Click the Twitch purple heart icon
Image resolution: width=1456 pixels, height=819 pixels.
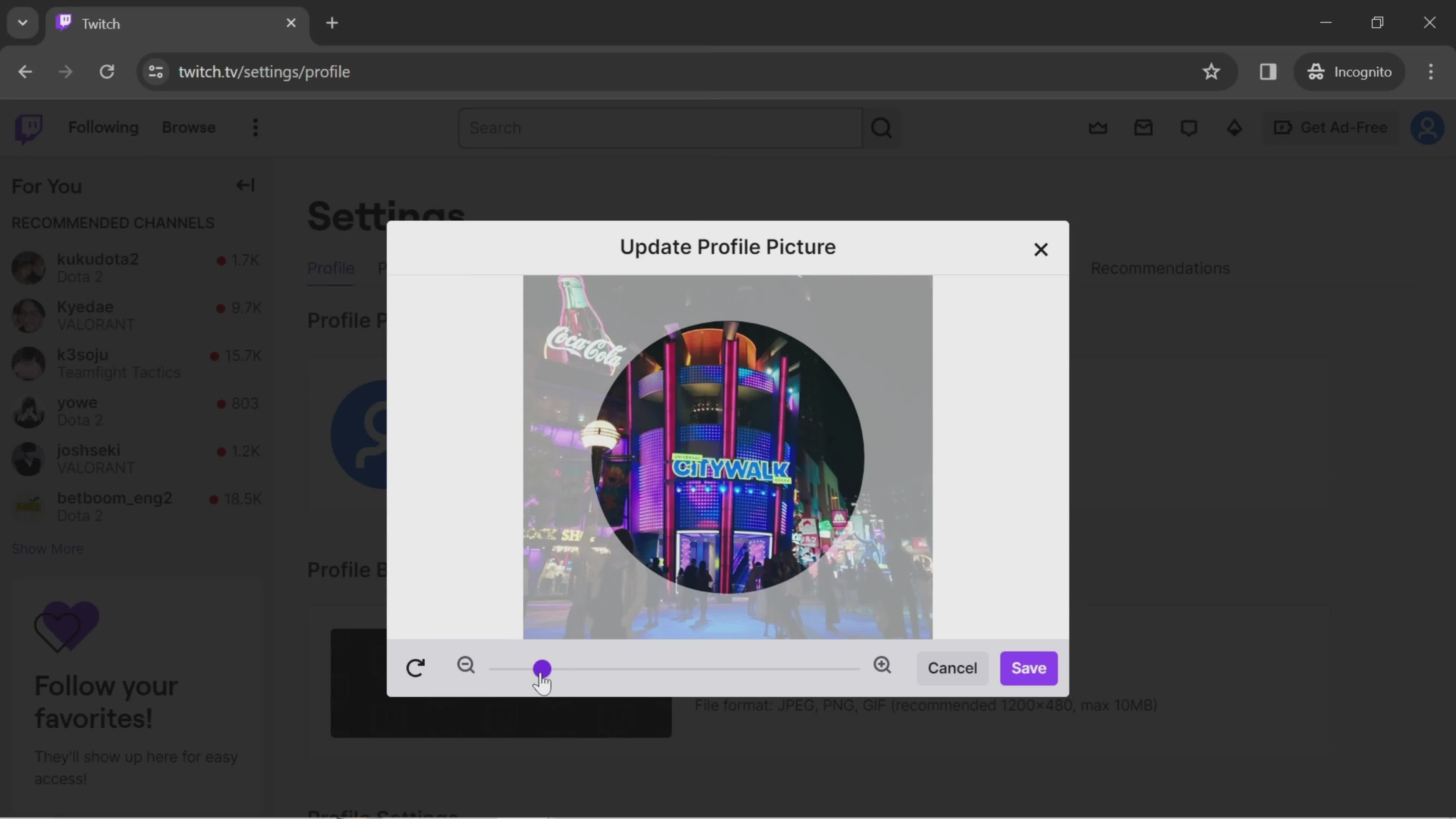tap(65, 625)
